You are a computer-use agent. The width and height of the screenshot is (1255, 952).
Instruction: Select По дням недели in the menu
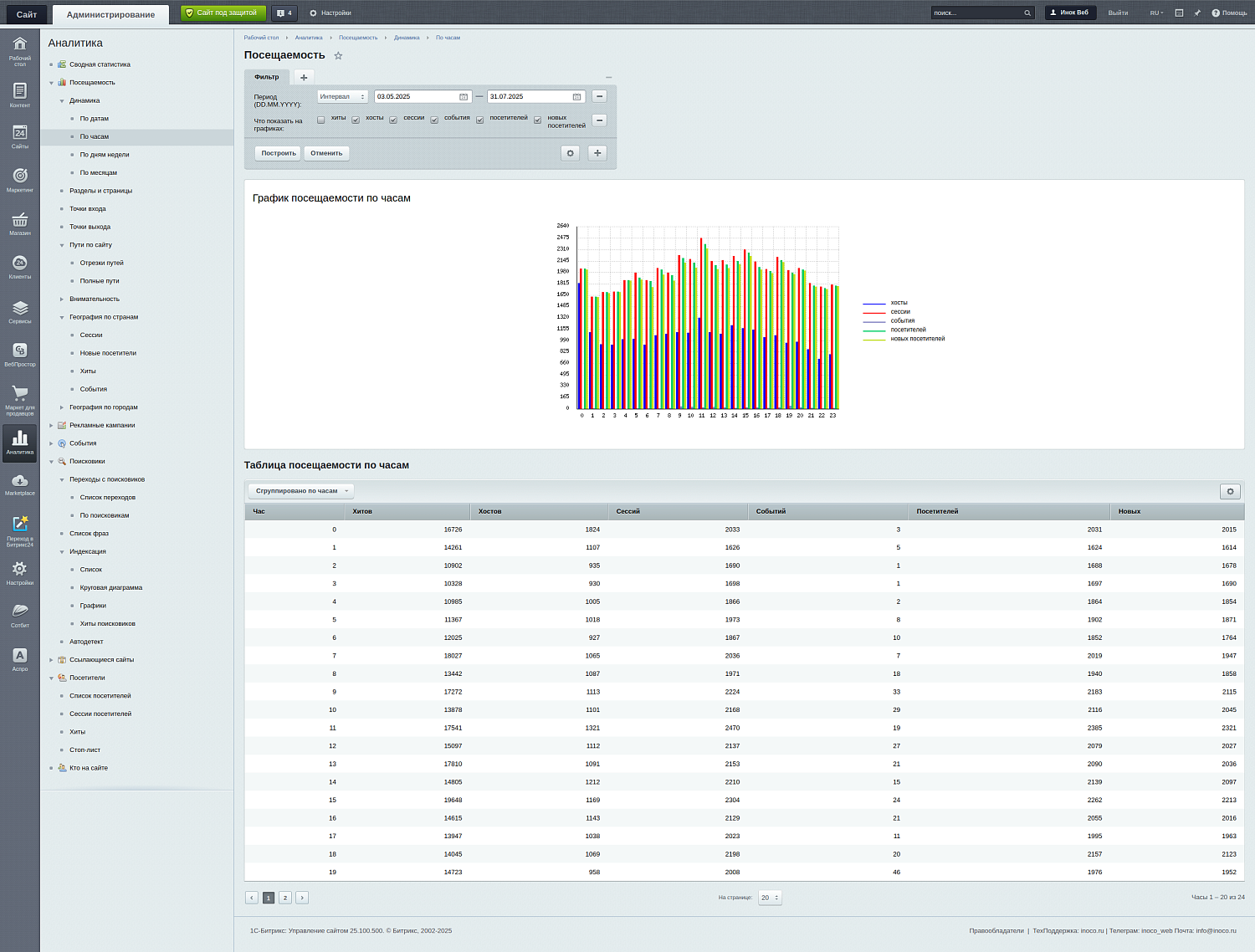[105, 155]
